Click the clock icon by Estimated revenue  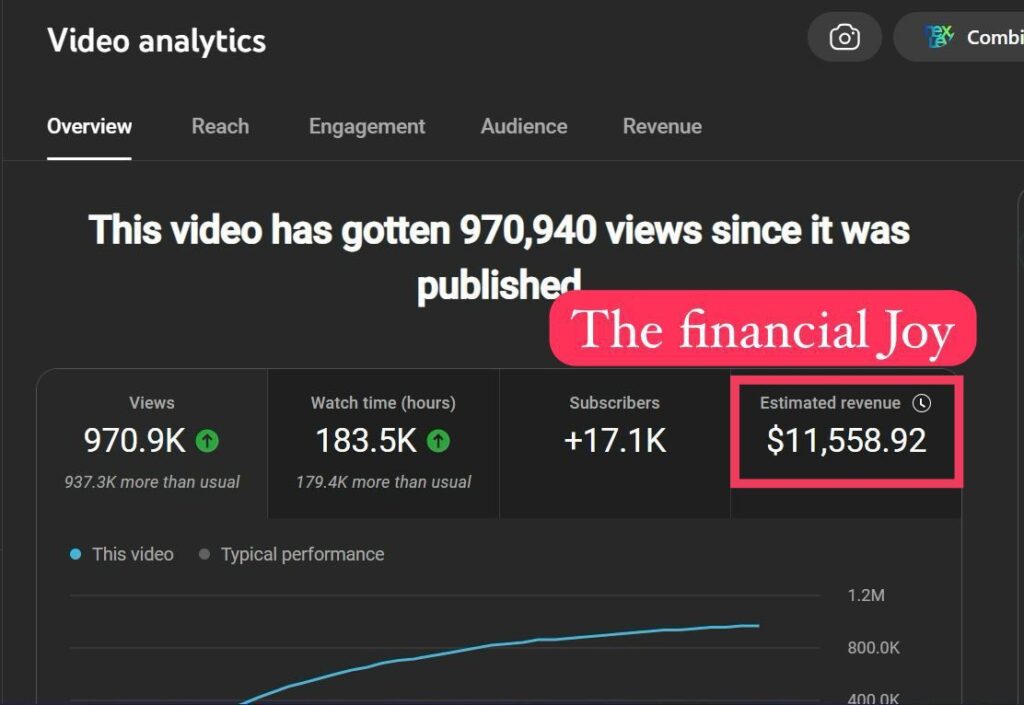tap(922, 403)
